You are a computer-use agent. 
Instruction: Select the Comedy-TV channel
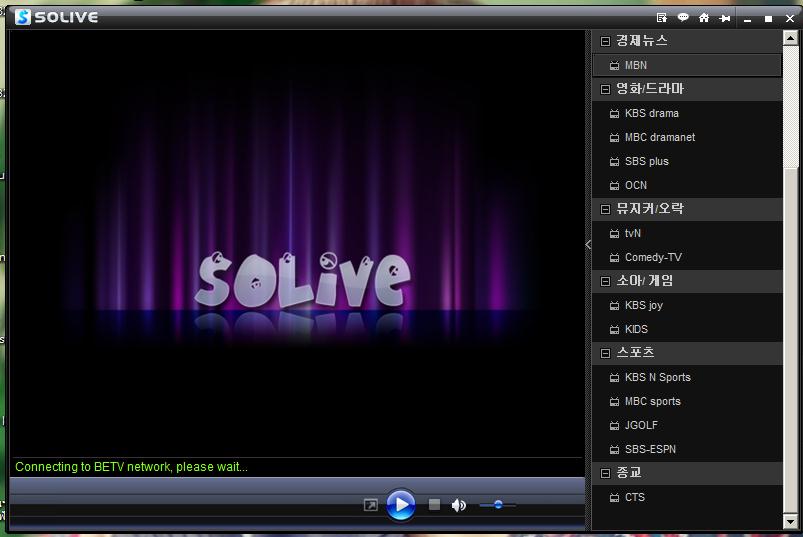tap(687, 257)
